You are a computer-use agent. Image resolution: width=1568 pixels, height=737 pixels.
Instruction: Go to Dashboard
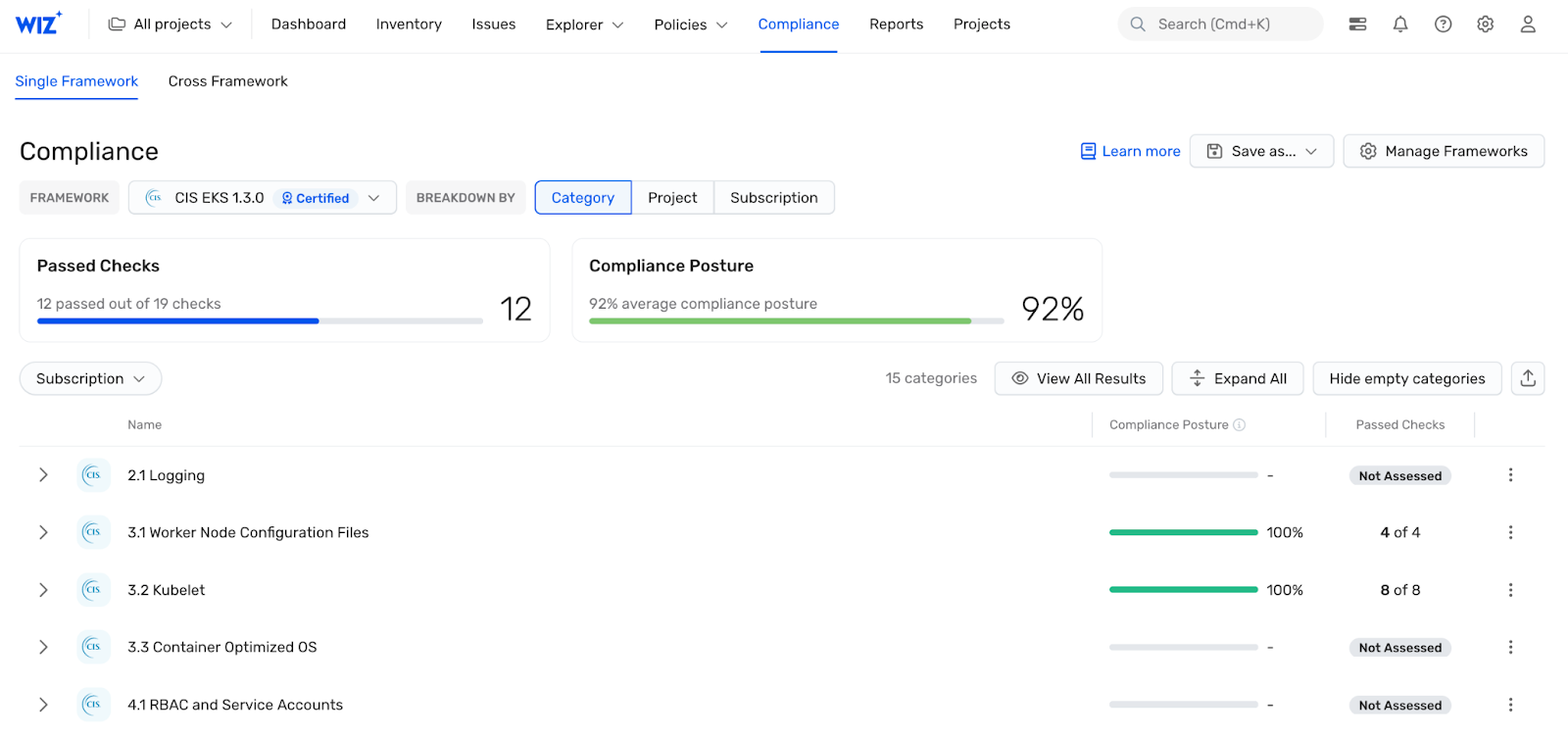(x=309, y=25)
